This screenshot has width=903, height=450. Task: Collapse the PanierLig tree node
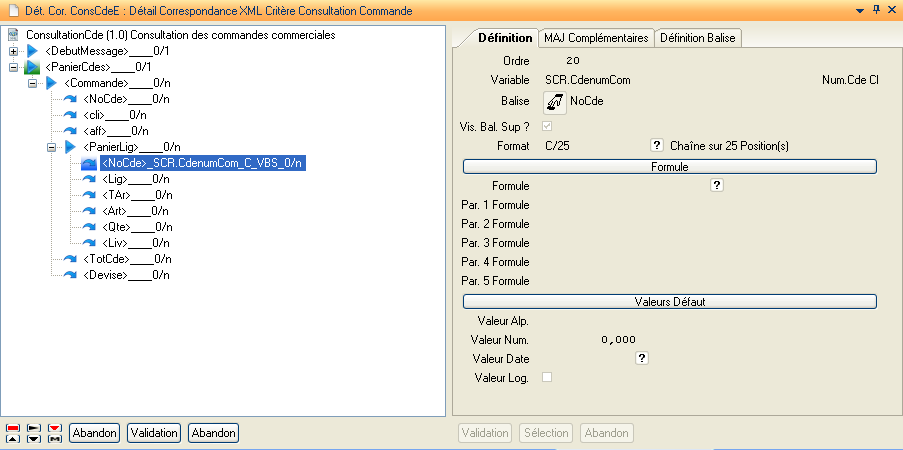coord(52,147)
